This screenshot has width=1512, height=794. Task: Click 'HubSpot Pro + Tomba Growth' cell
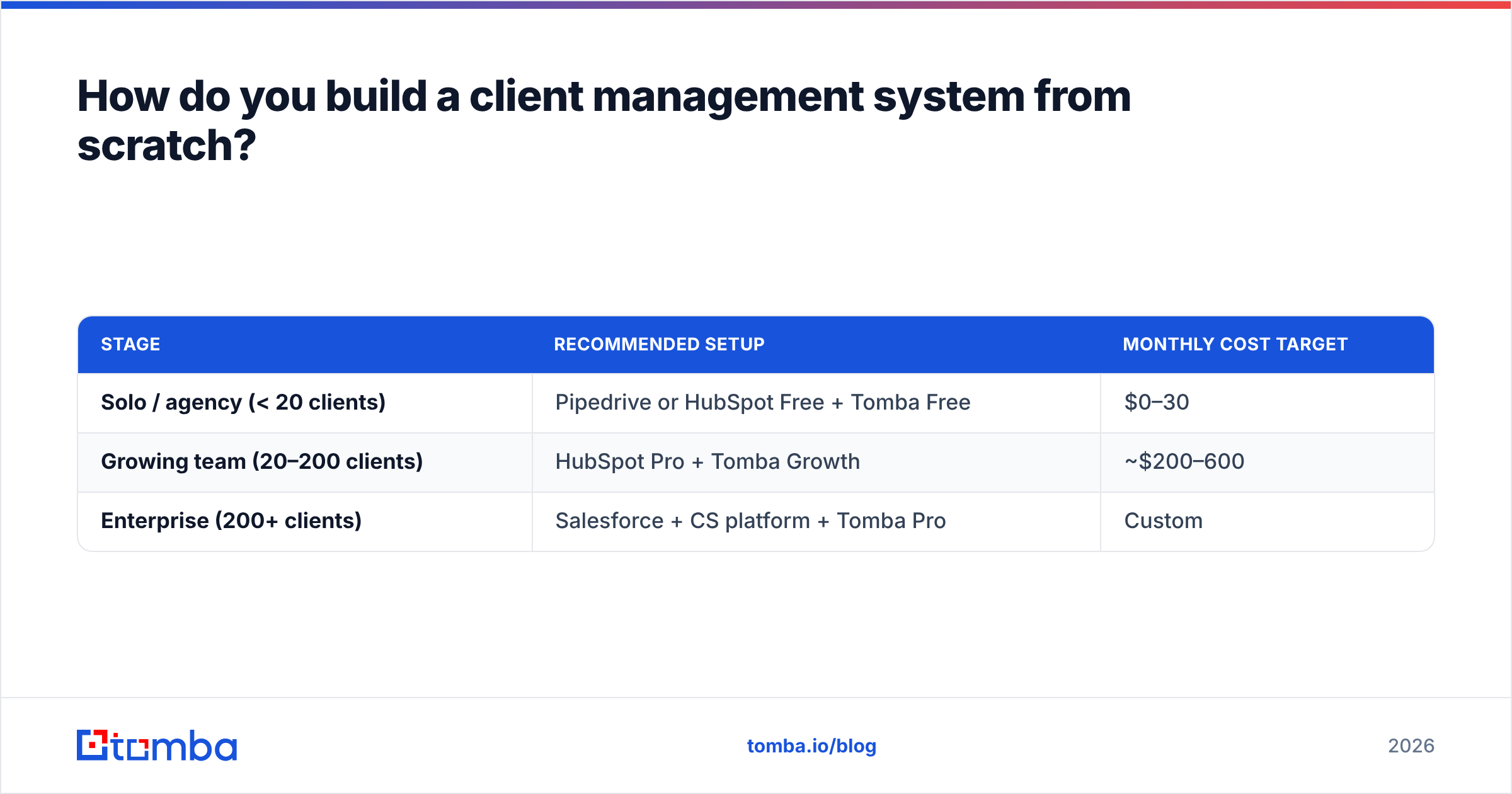tap(816, 462)
